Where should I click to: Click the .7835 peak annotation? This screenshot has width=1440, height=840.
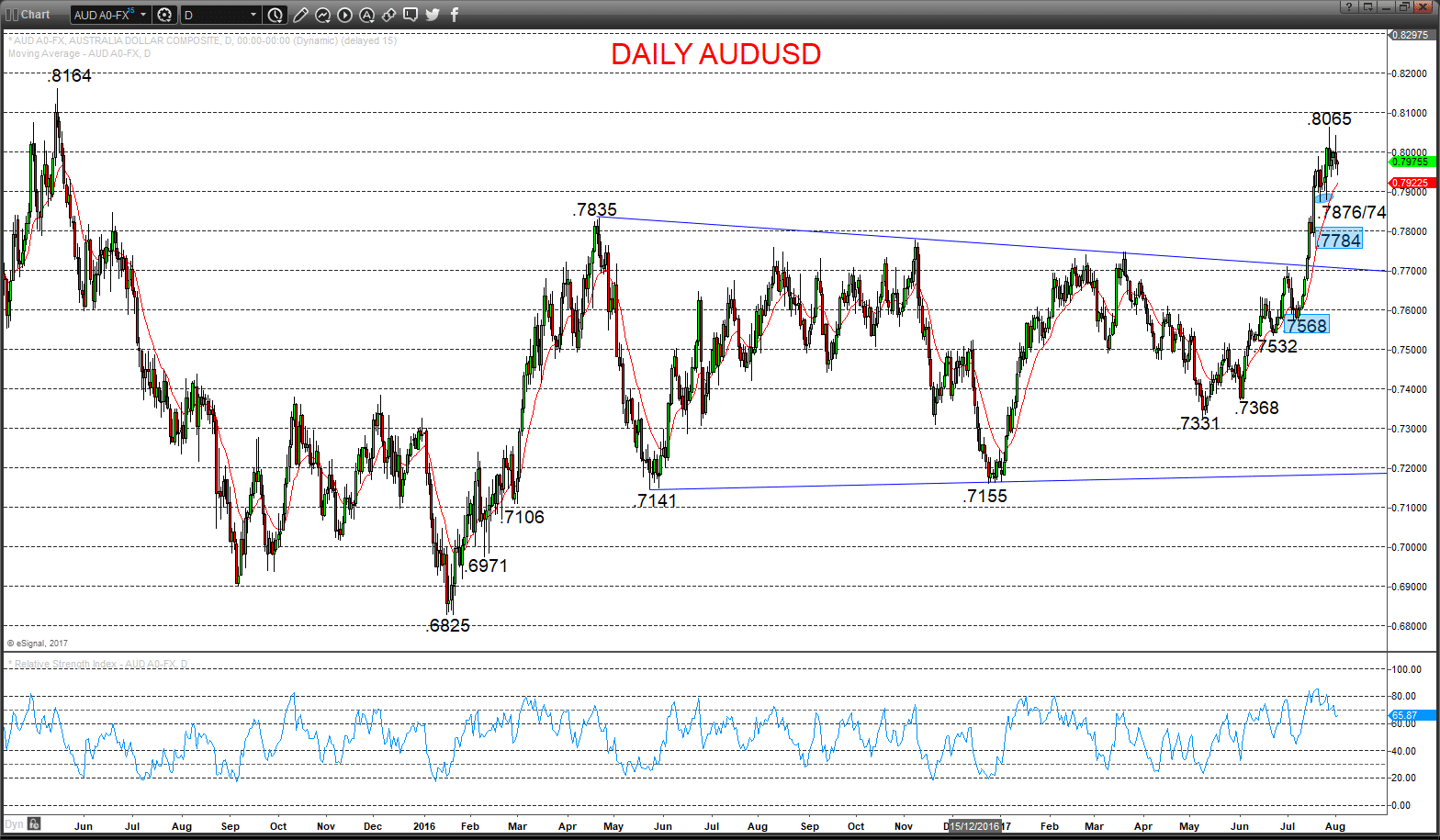coord(594,210)
